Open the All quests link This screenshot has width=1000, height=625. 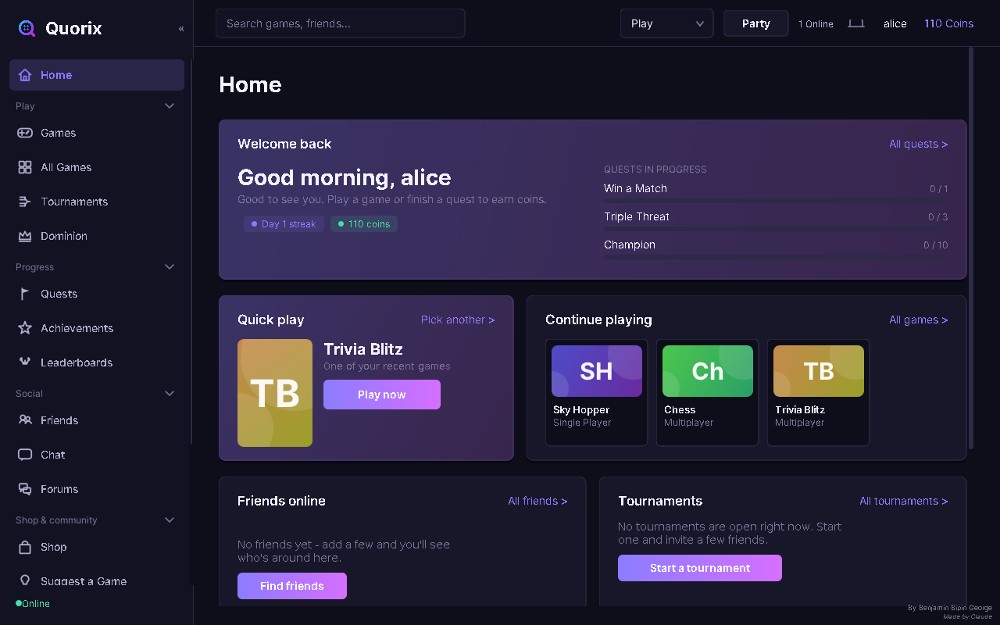tap(918, 144)
